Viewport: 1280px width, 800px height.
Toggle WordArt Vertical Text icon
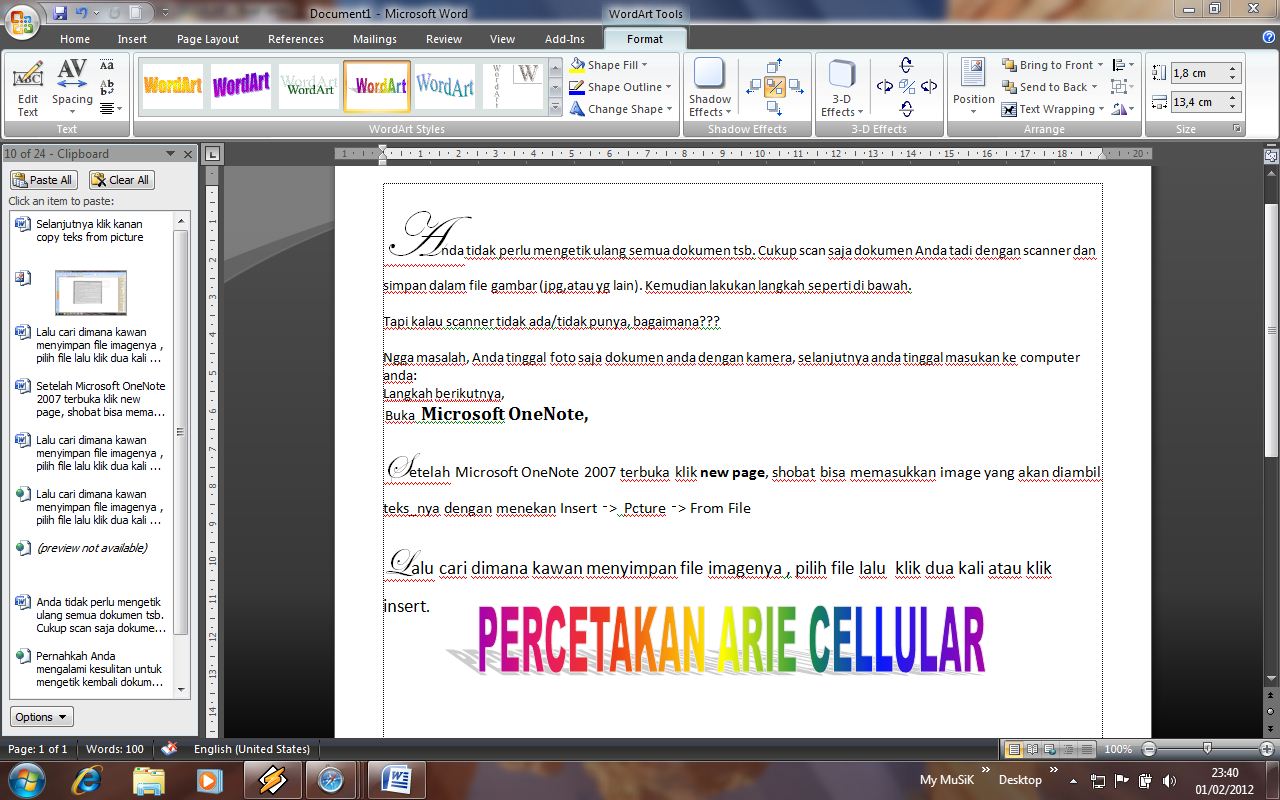[x=108, y=87]
